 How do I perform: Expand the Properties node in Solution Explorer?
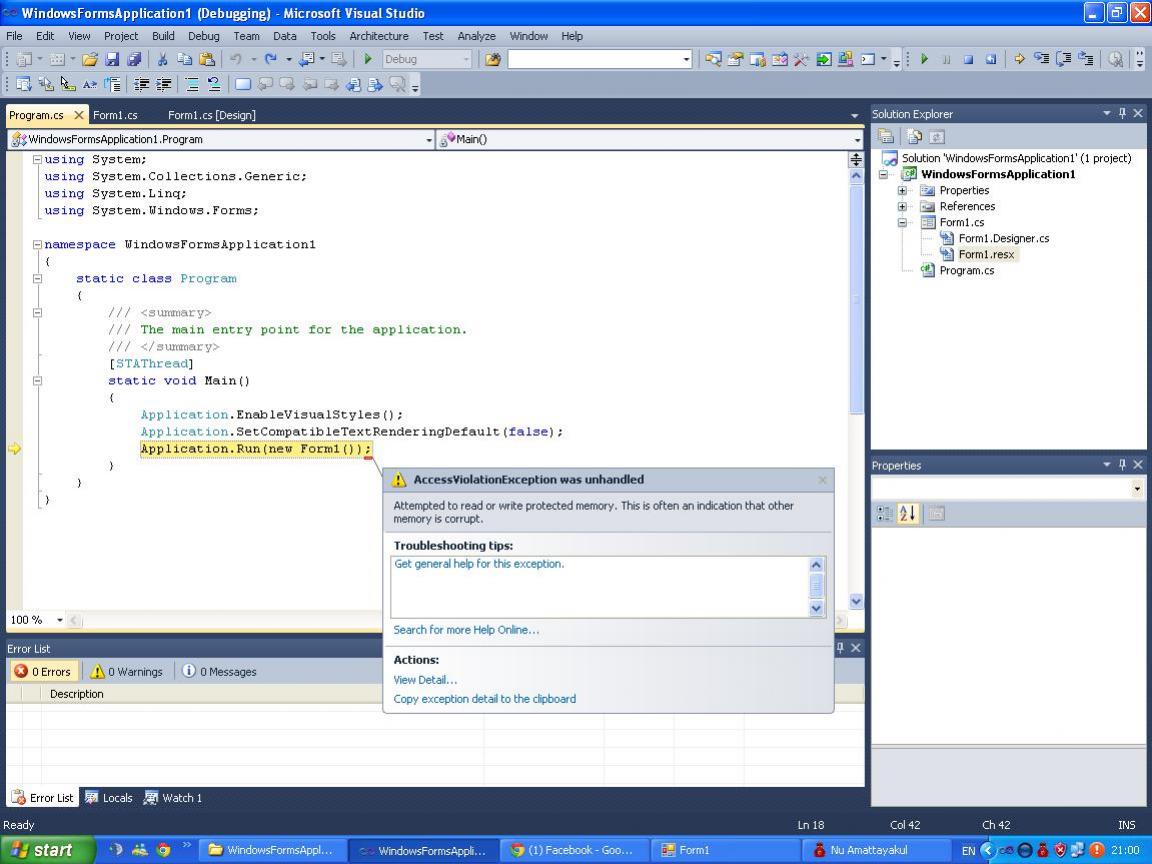902,190
